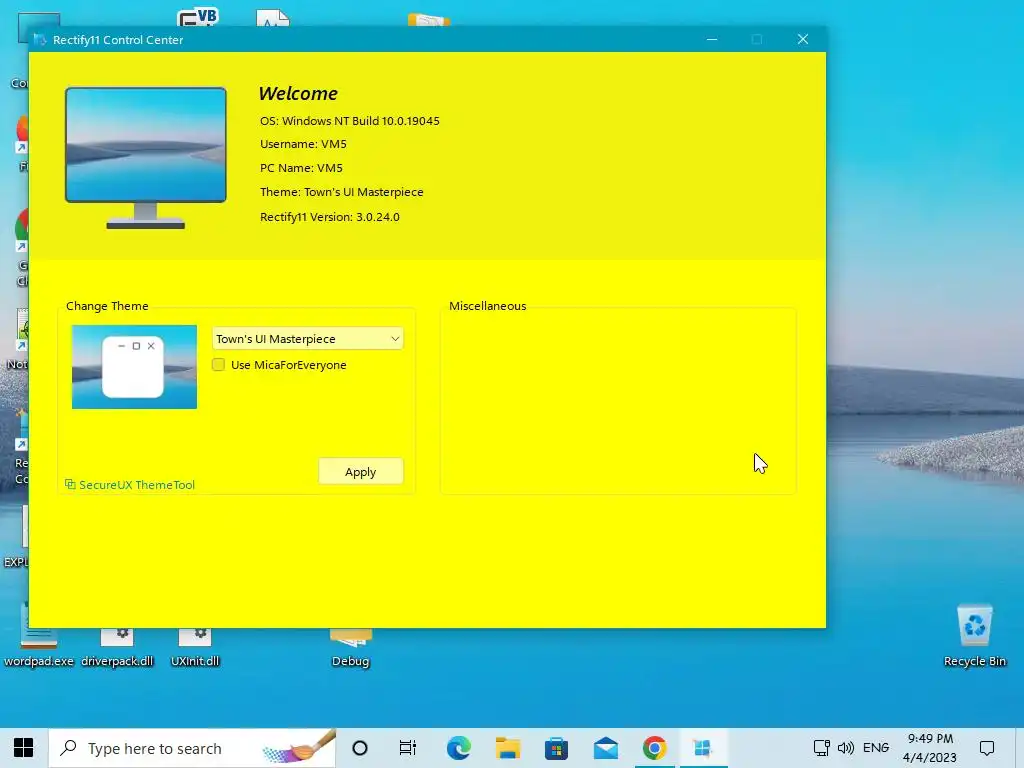Click the Username: VM5 text
This screenshot has height=768, width=1024.
coord(303,144)
